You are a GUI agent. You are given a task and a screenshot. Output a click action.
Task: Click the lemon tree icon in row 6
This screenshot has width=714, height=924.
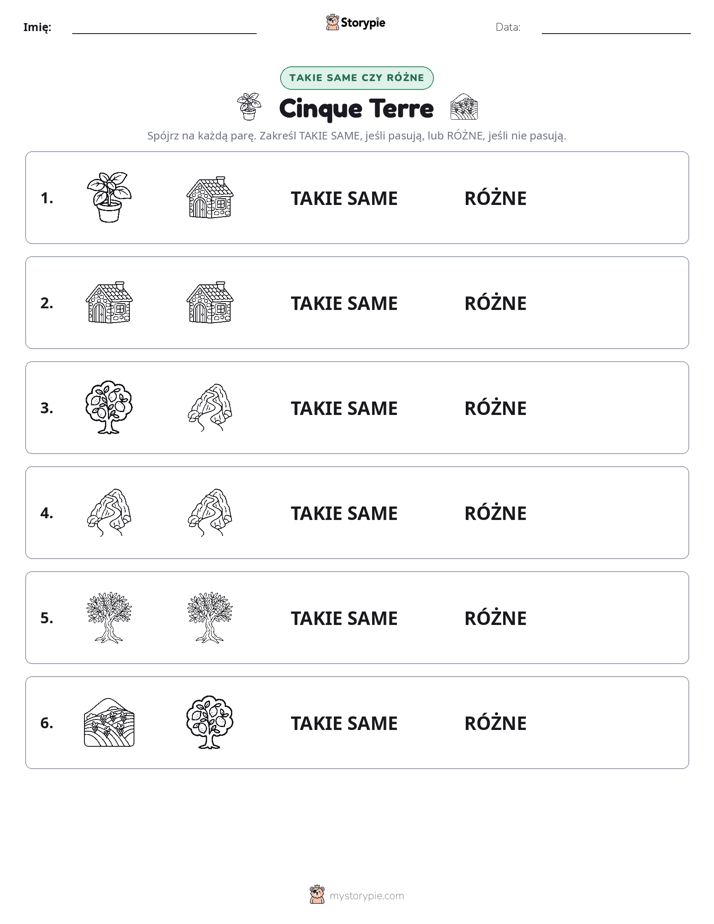point(210,722)
